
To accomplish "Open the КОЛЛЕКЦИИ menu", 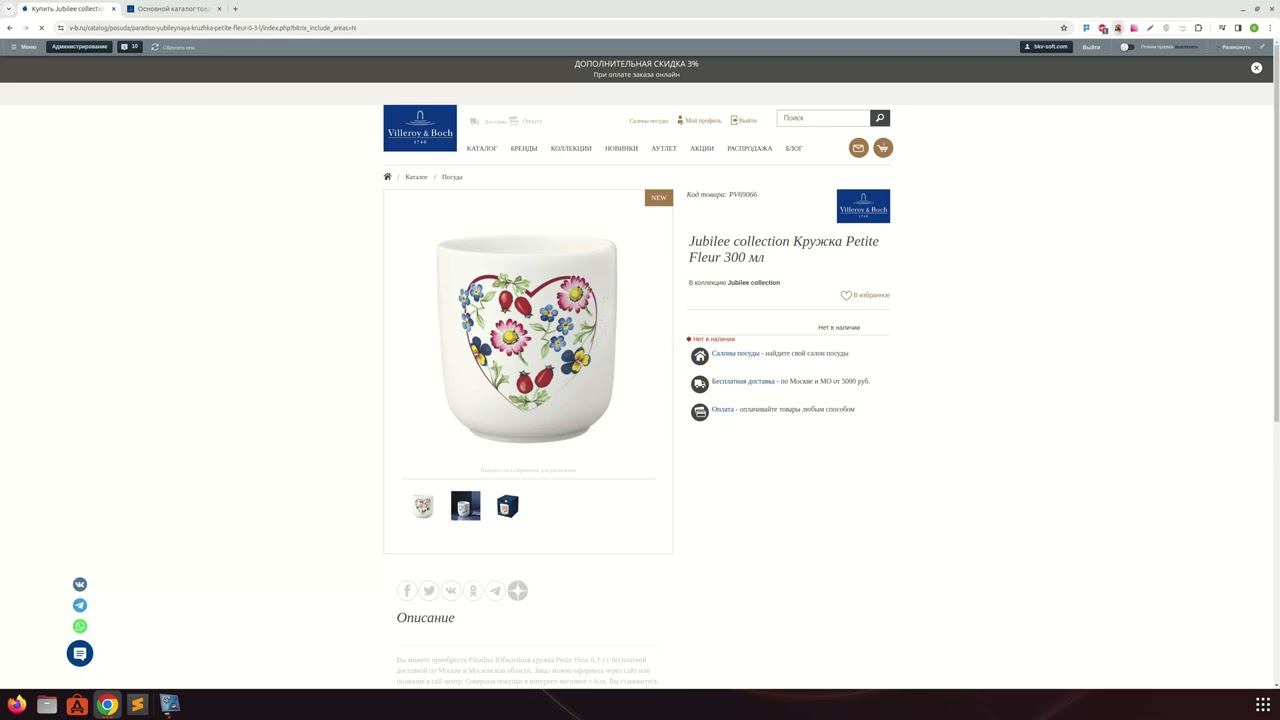I will click(x=571, y=148).
